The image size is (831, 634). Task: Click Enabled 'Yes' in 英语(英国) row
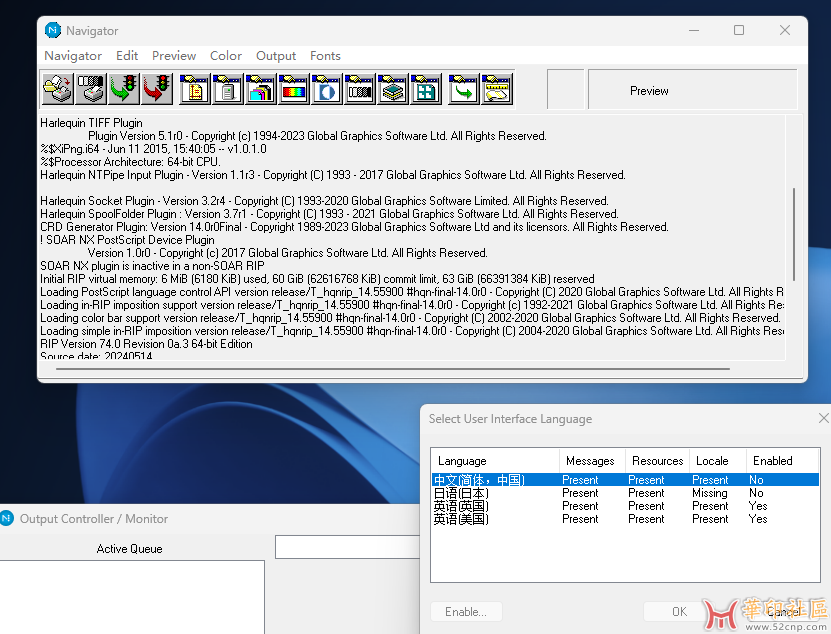click(758, 506)
